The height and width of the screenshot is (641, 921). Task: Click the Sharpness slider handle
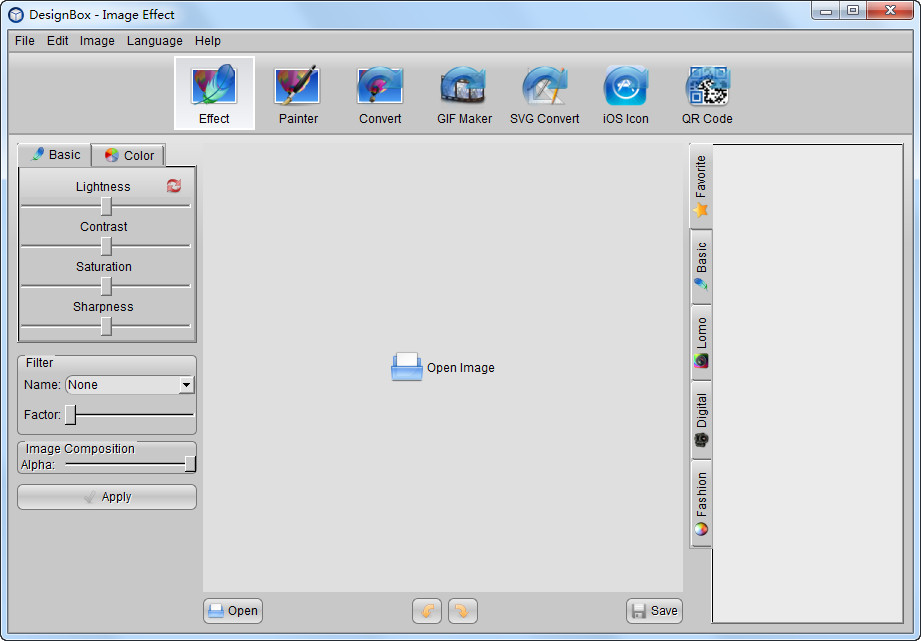pyautogui.click(x=106, y=326)
